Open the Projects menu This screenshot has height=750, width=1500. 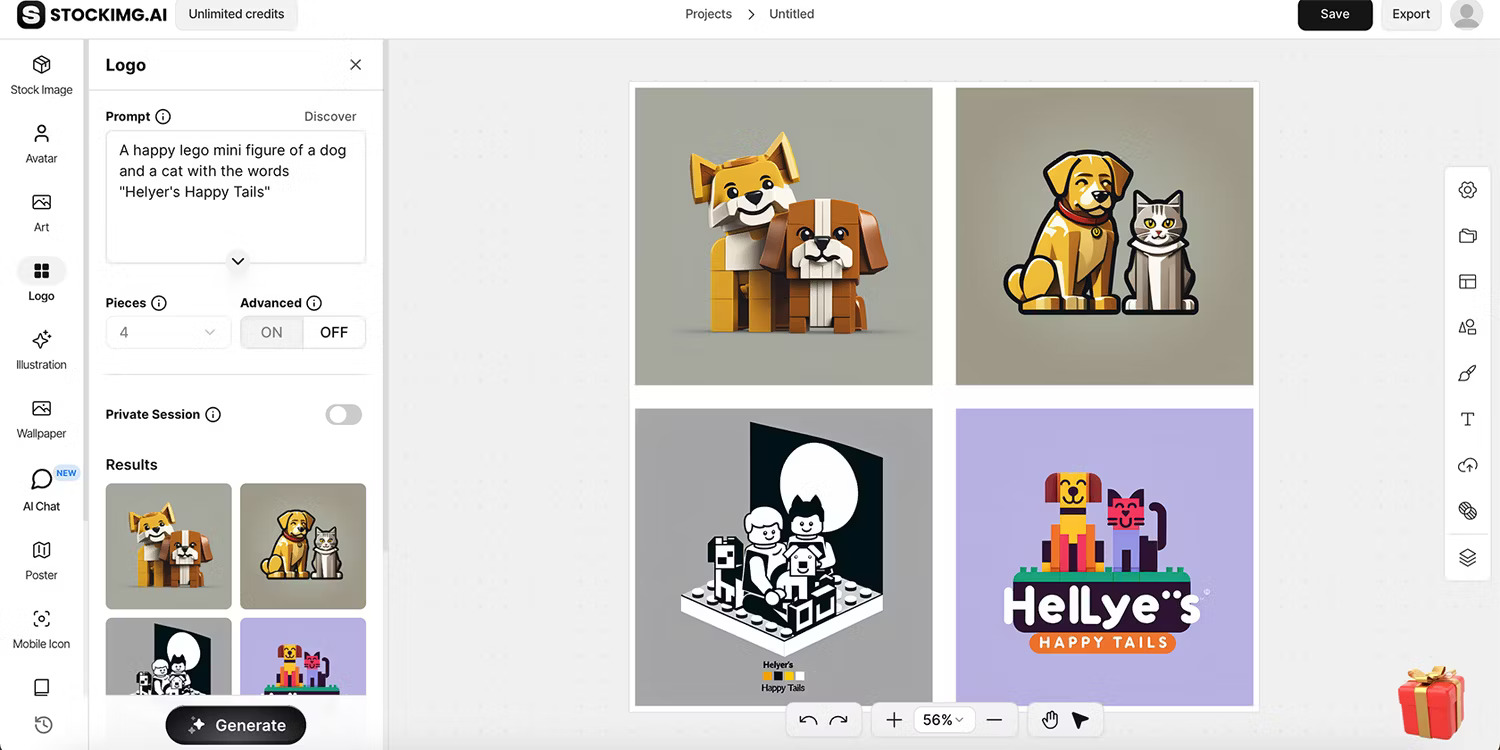coord(708,14)
